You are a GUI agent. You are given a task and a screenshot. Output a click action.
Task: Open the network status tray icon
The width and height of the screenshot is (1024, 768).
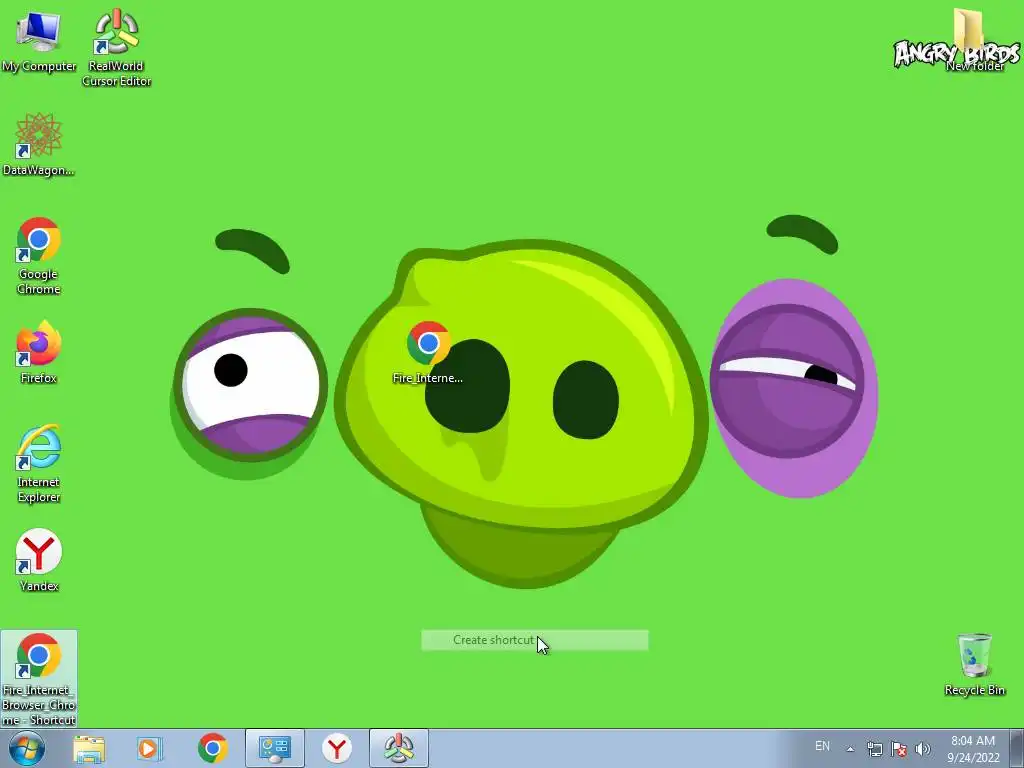874,749
